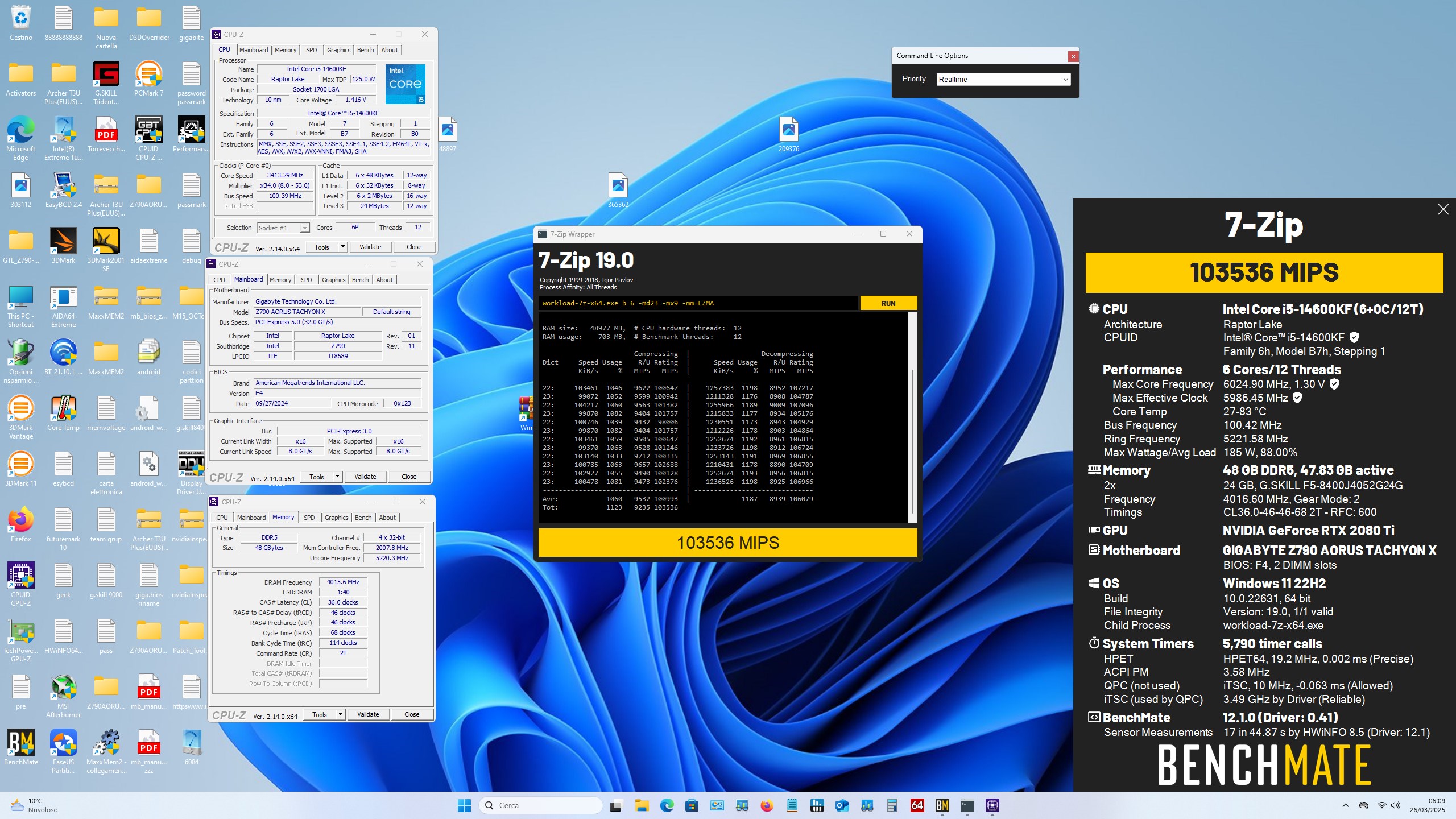Viewport: 1456px width, 819px height.
Task: Click Tools button in Memory CPU-Z window
Action: [320, 714]
